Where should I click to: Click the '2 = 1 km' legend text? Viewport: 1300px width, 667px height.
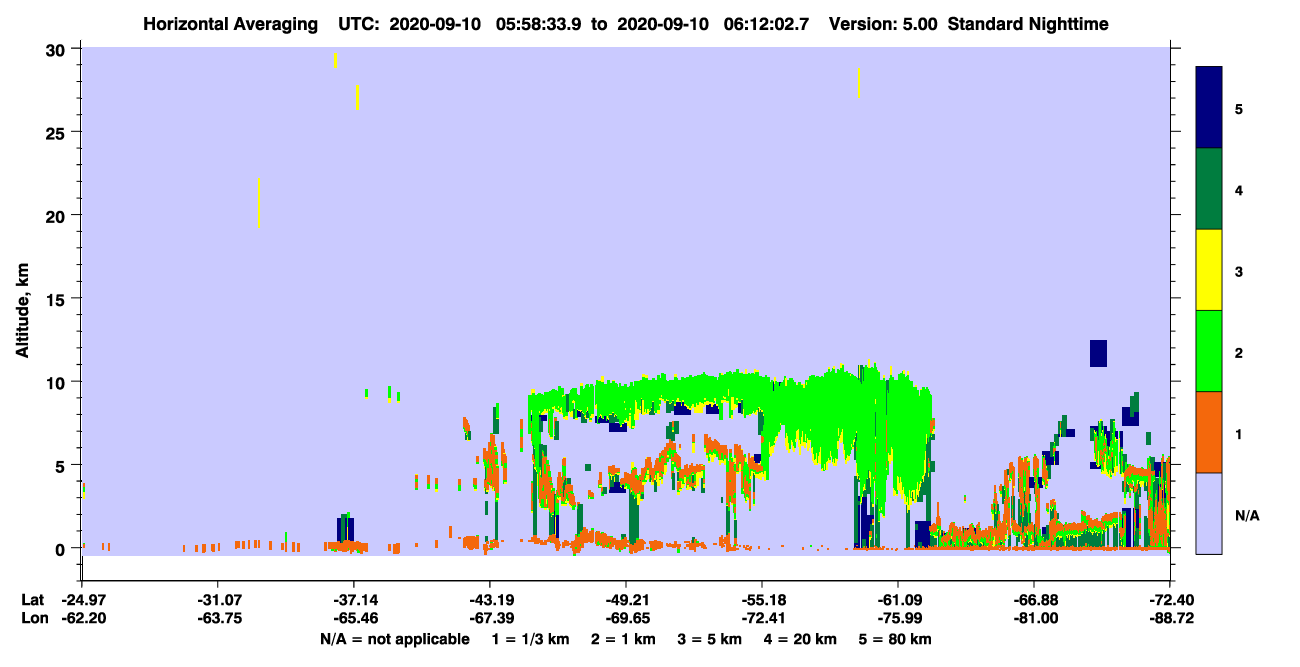coord(623,638)
